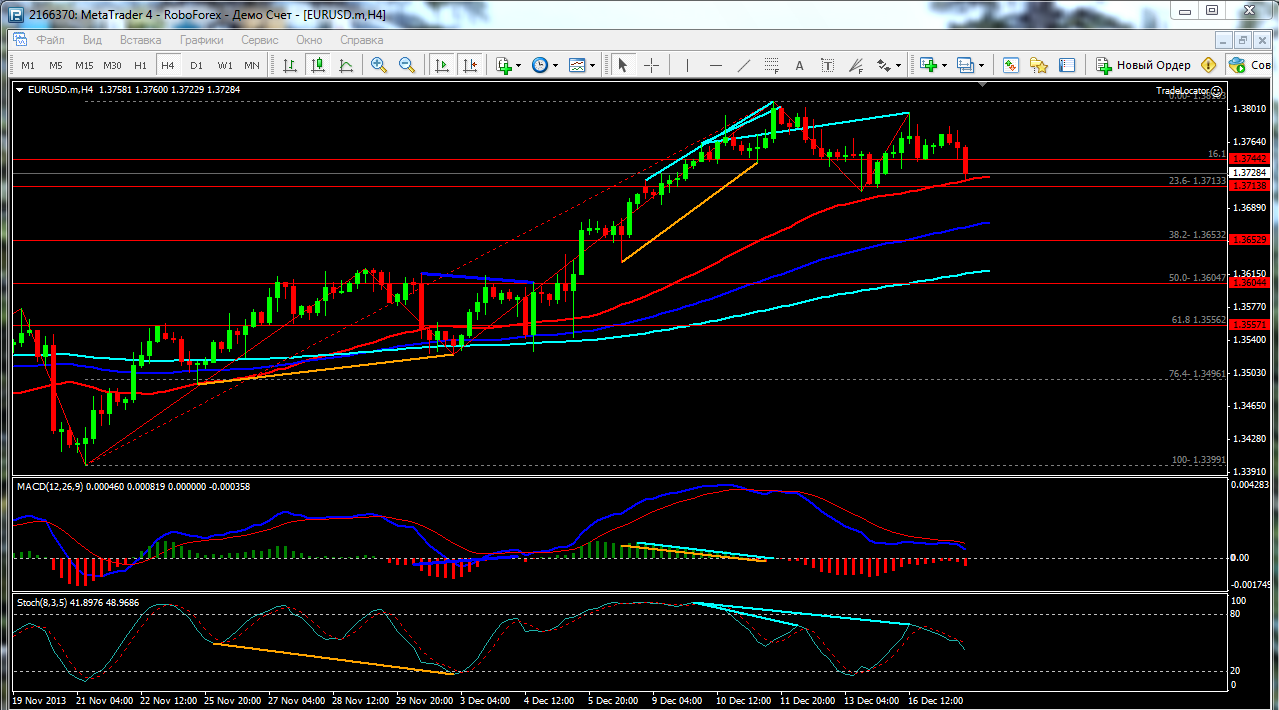Open the Вставка menu

(141, 40)
